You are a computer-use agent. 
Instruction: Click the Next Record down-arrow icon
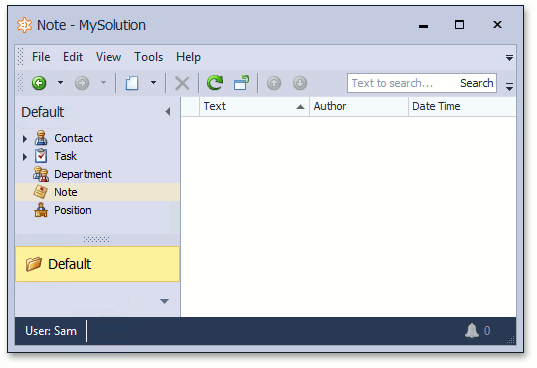[x=300, y=83]
